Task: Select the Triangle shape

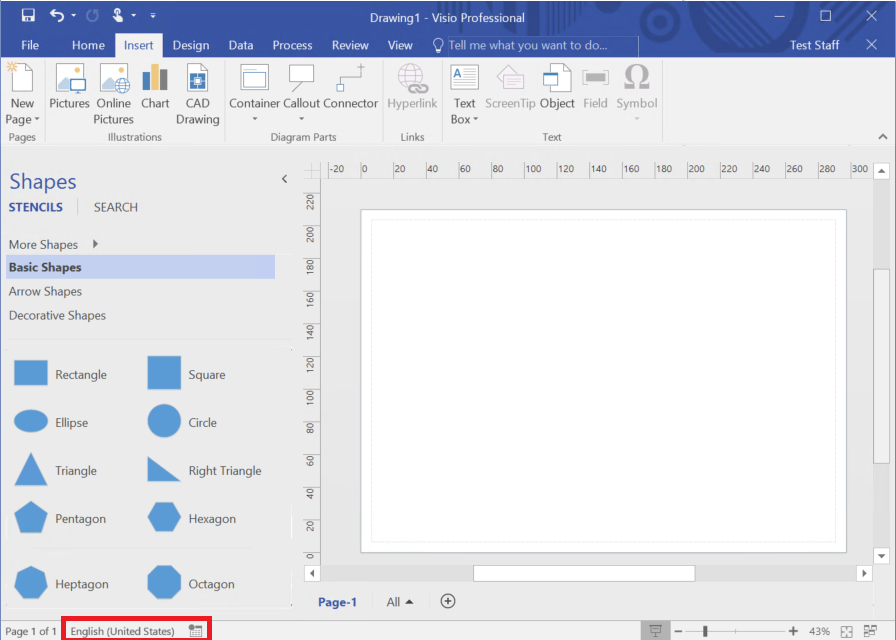Action: point(55,470)
